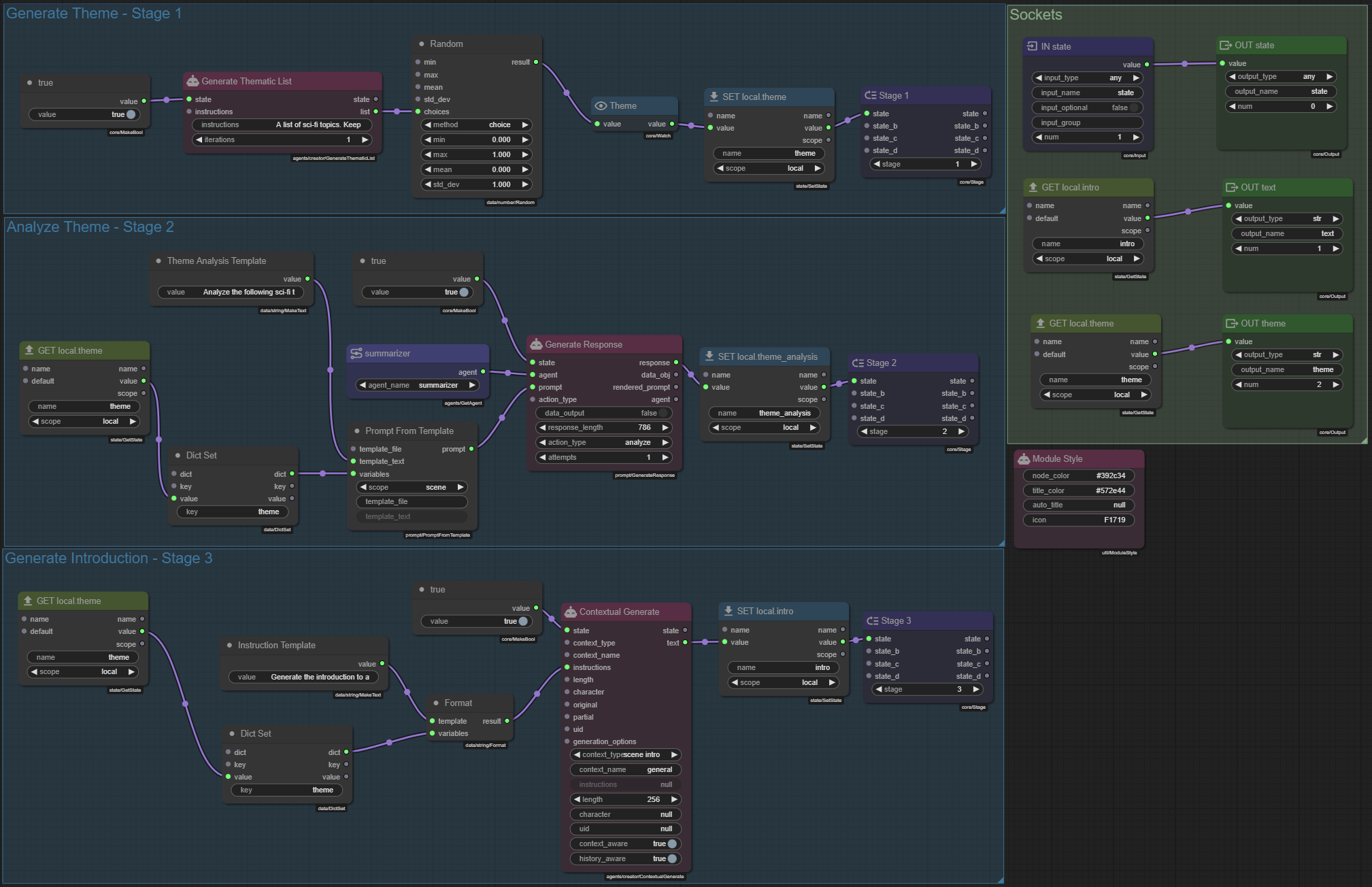The image size is (1372, 887).
Task: Click the robot icon on Generate Thematic List node
Action: (x=193, y=81)
